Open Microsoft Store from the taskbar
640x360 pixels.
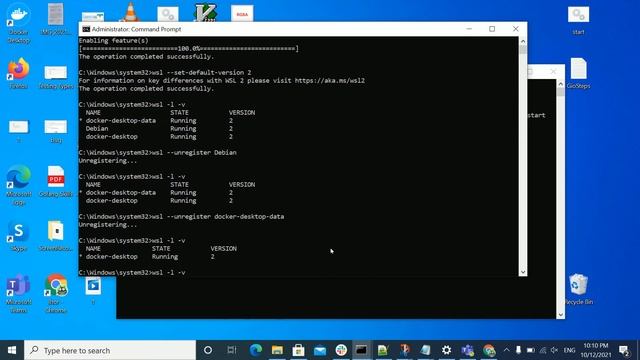click(x=298, y=350)
